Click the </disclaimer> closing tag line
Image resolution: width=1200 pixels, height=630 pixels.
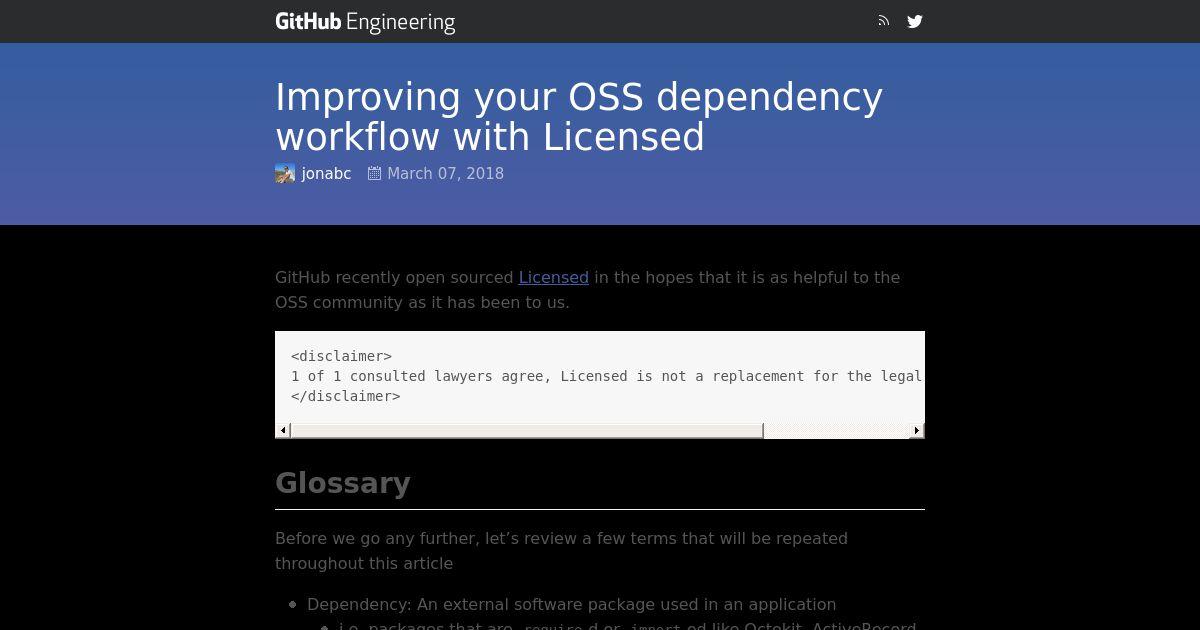point(345,396)
